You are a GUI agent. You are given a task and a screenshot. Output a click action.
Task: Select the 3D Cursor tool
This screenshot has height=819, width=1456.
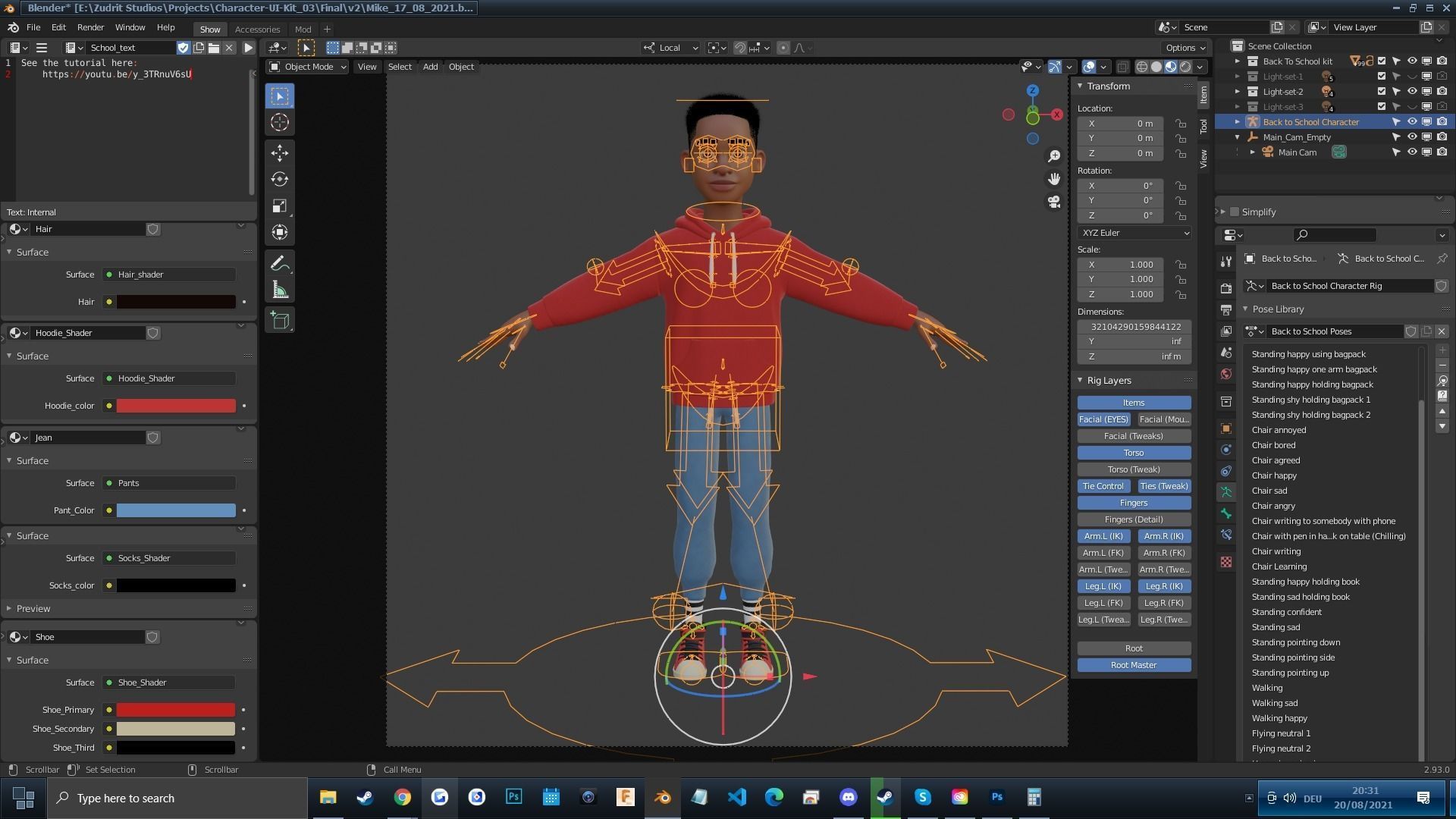coord(280,122)
